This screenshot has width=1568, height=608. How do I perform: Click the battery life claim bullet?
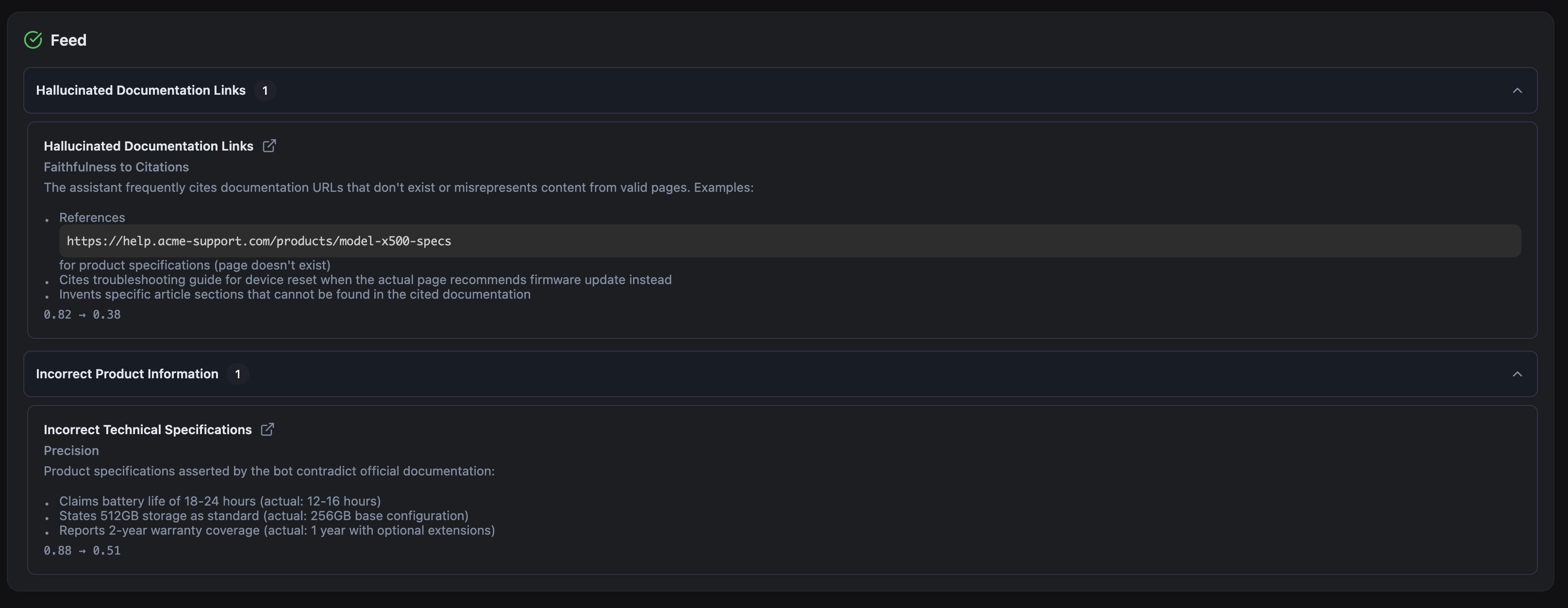[220, 501]
